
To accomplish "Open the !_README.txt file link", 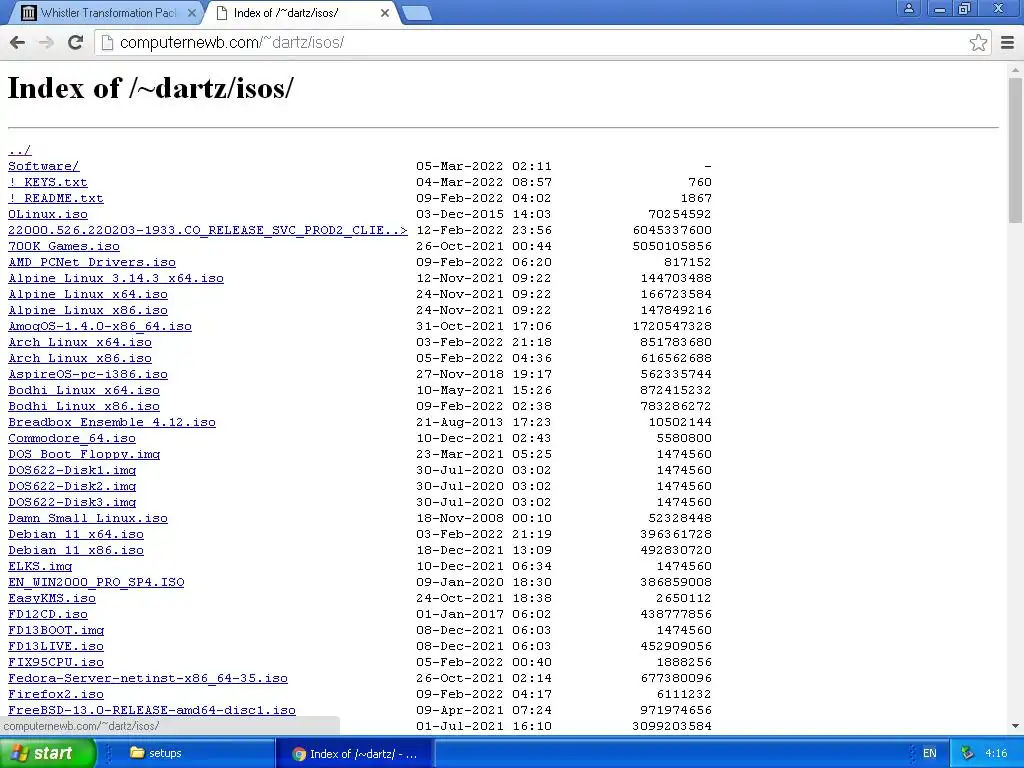I will pyautogui.click(x=56, y=198).
